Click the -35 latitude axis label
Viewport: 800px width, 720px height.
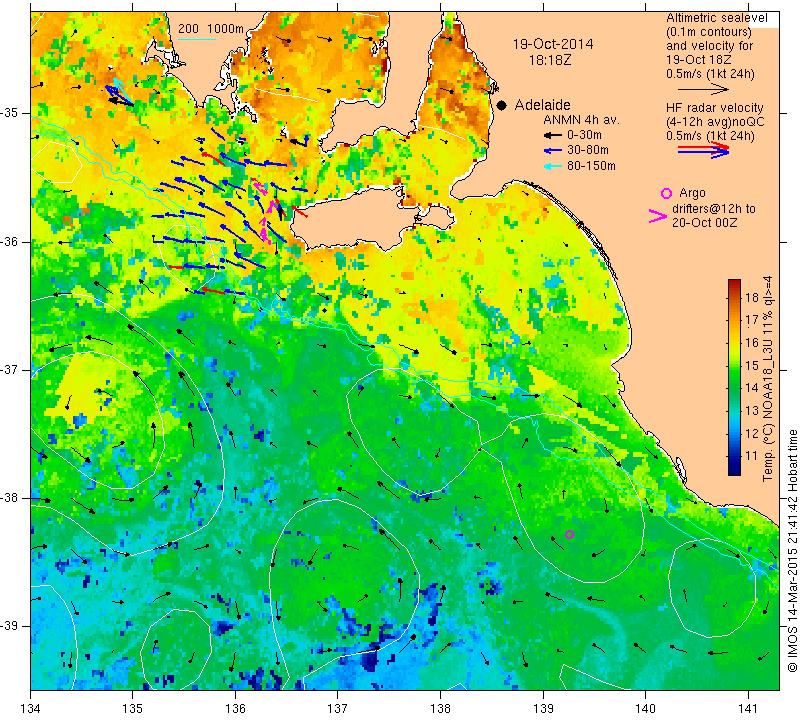pos(10,113)
